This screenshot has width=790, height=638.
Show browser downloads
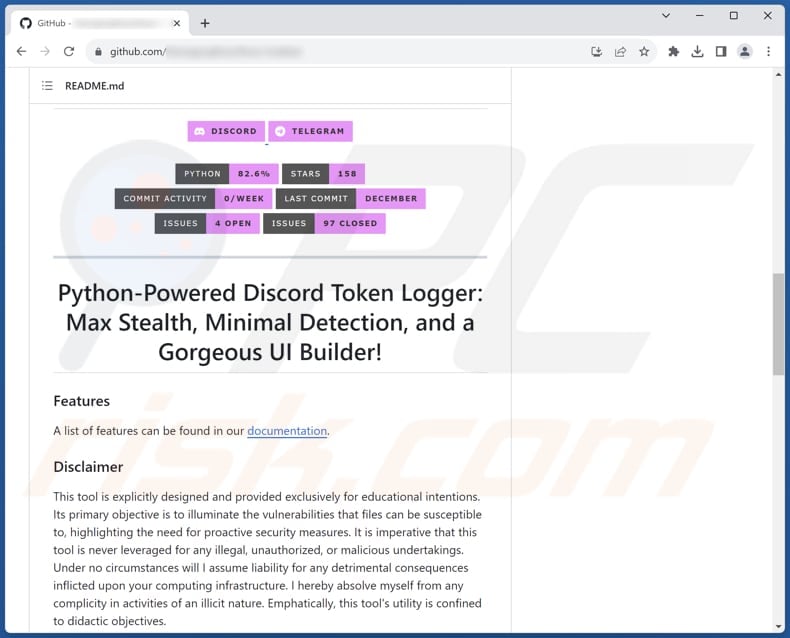pyautogui.click(x=697, y=51)
